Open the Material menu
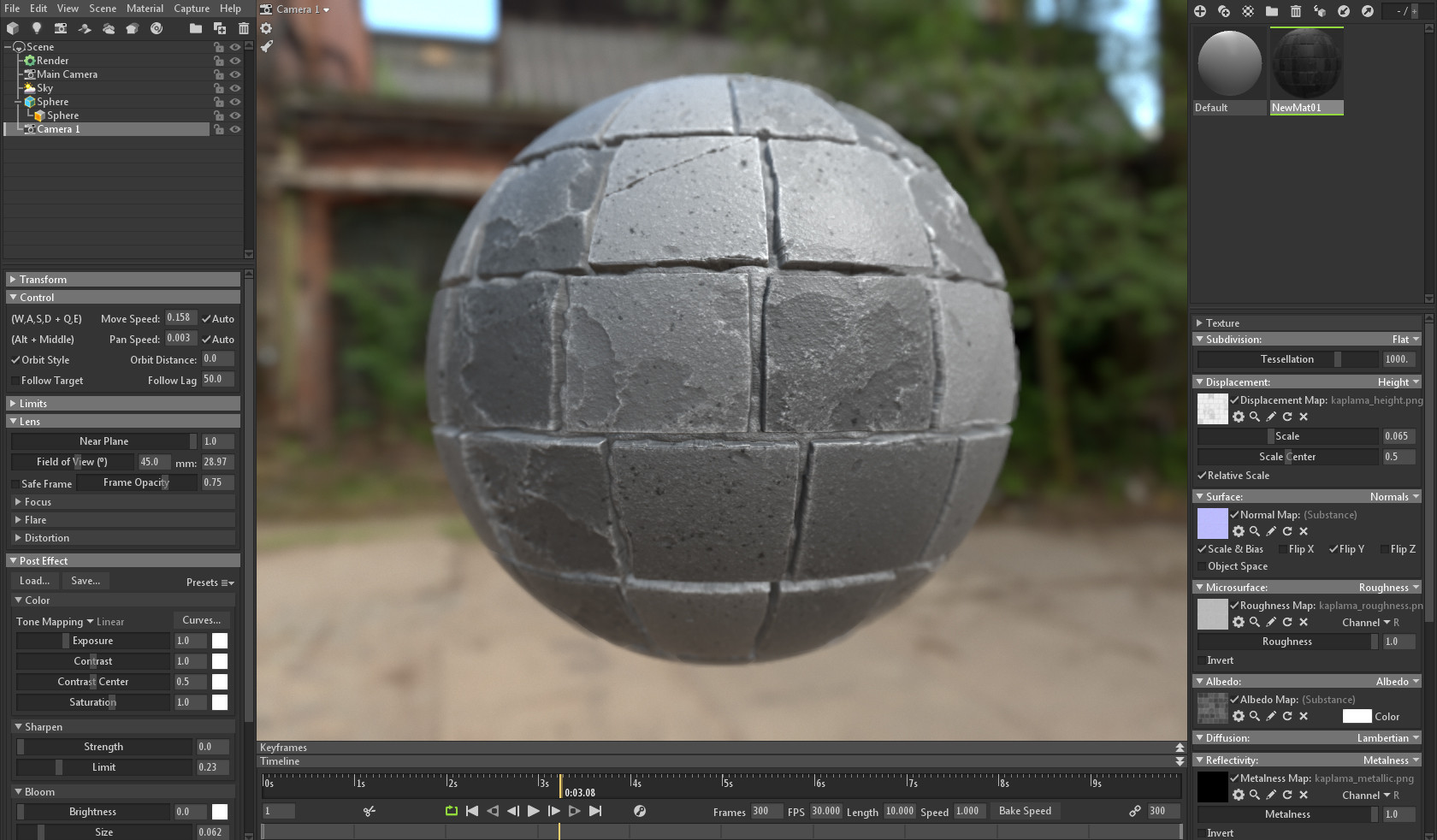Screen dimensions: 1437x840 pos(144,8)
